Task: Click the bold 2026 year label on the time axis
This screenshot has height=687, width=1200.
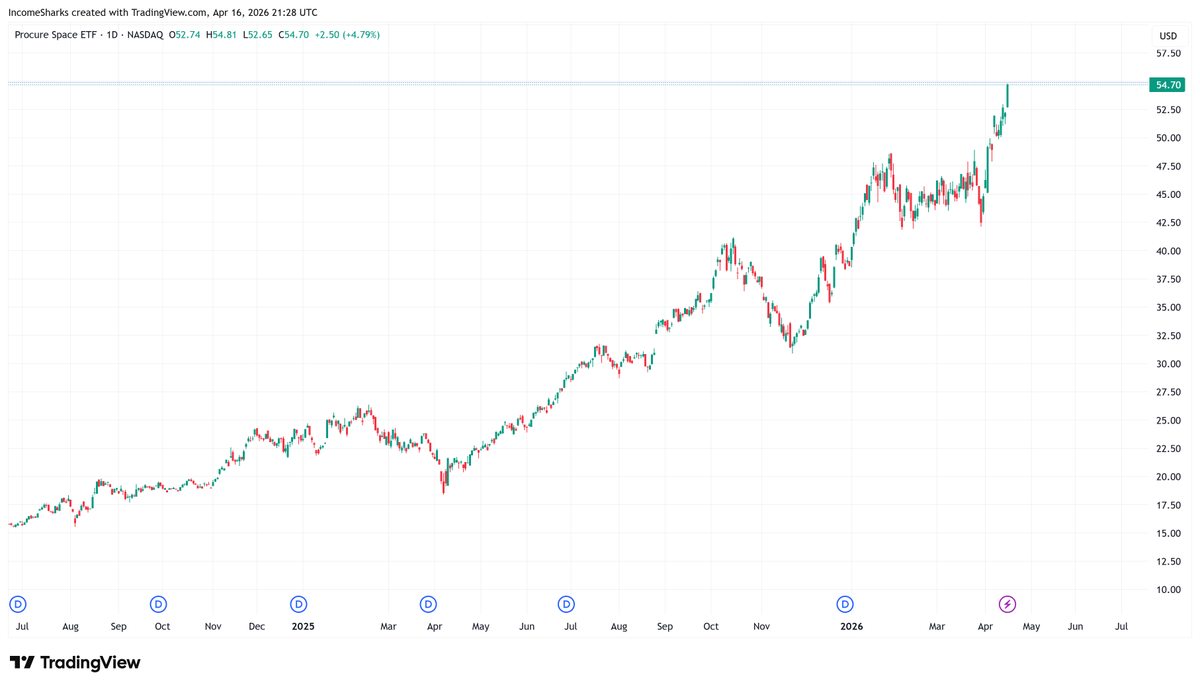Action: coord(851,627)
